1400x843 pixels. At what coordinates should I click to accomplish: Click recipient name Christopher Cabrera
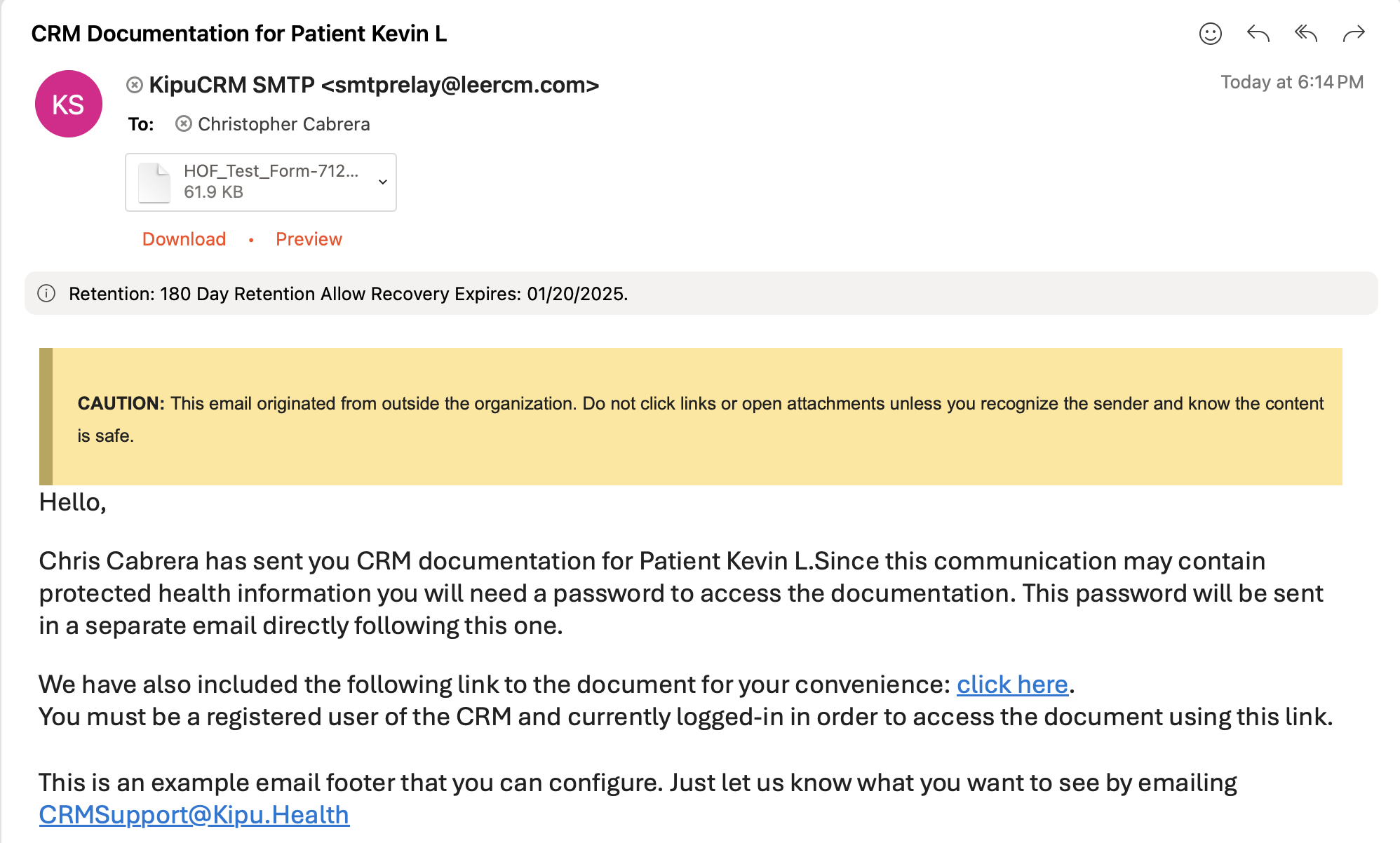click(x=283, y=124)
